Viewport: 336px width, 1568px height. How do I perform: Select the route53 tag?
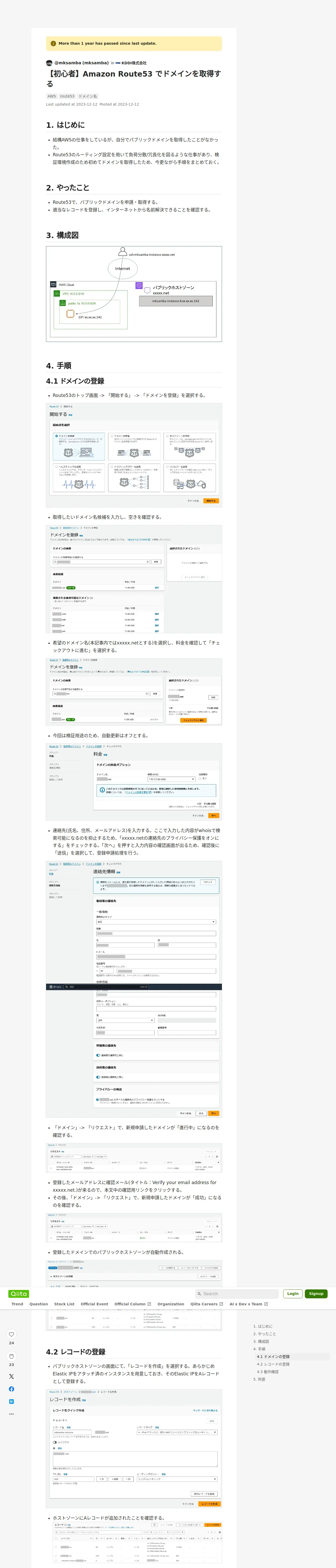[x=67, y=96]
